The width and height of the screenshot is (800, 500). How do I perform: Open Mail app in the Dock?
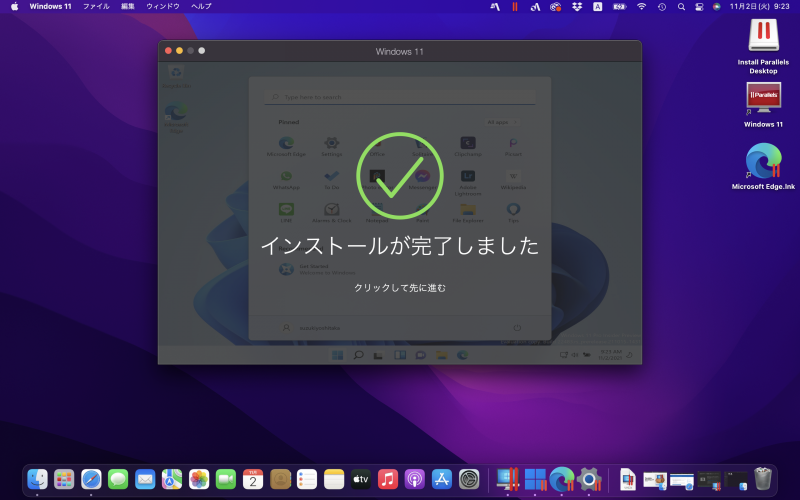145,479
